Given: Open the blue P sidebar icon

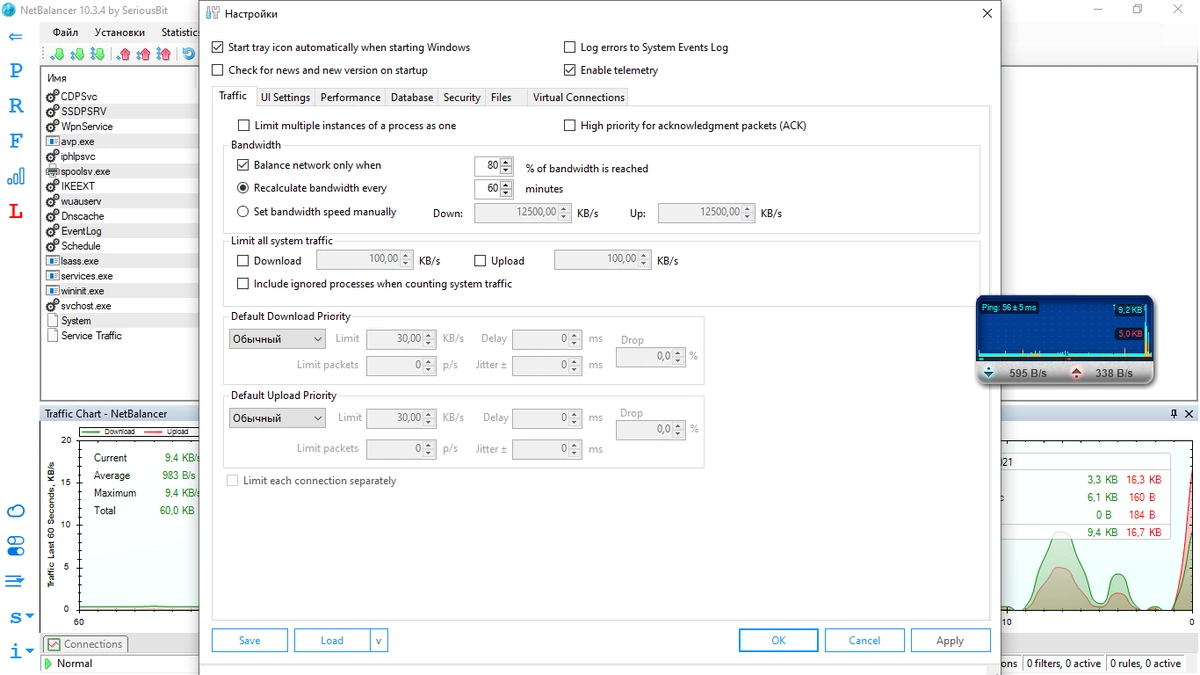Looking at the screenshot, I should (16, 71).
